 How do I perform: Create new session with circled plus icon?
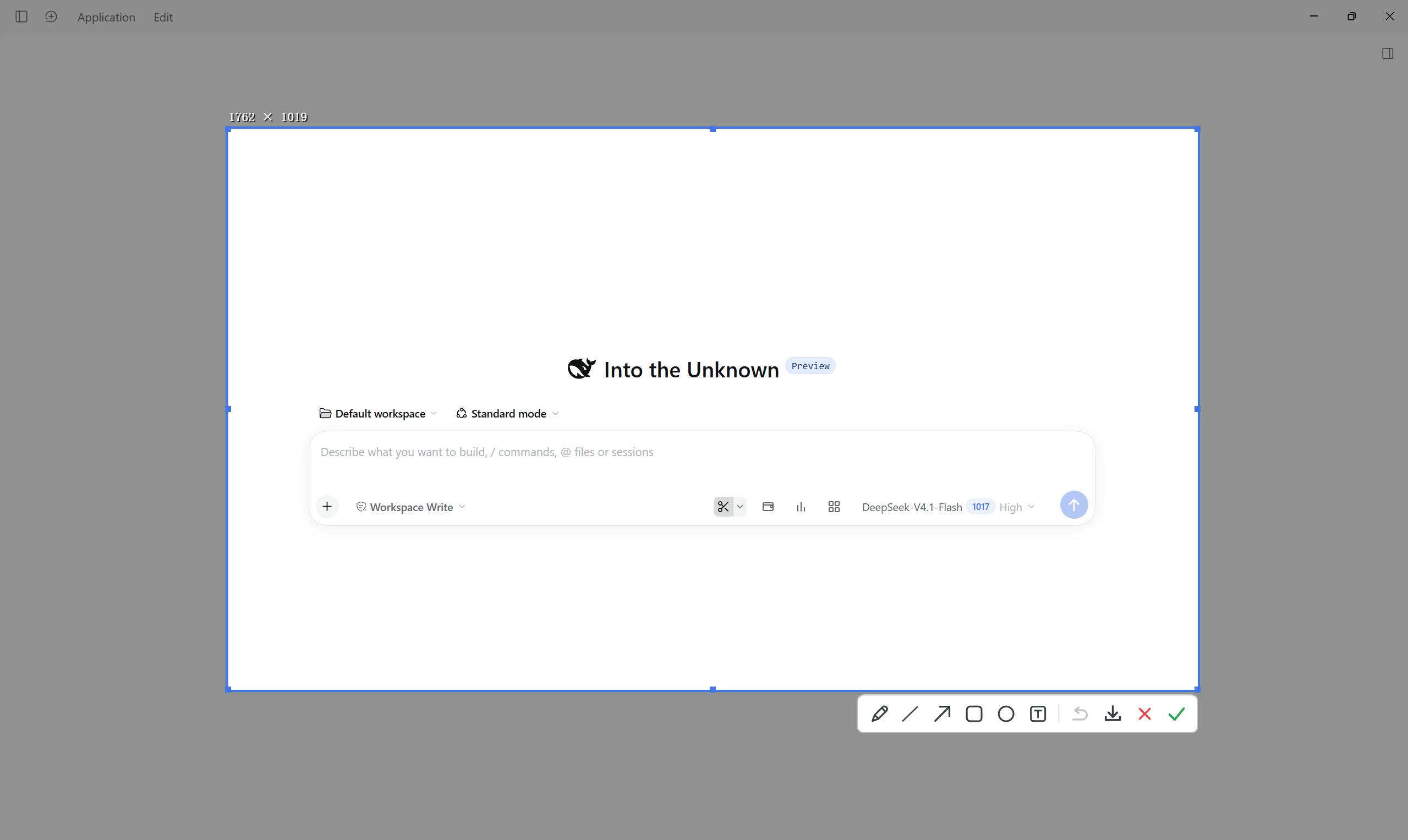(51, 17)
